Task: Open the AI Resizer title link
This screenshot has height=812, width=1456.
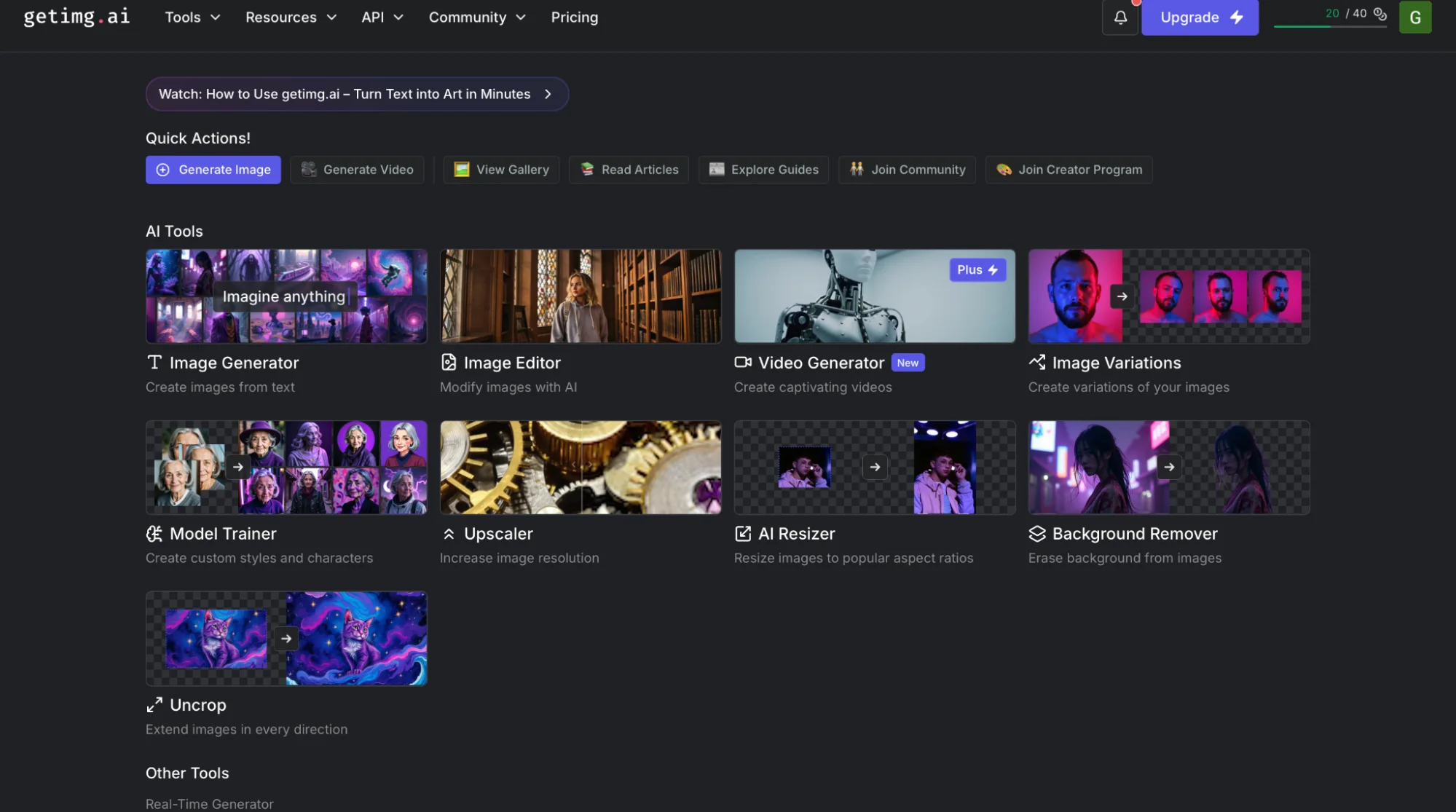Action: point(796,534)
